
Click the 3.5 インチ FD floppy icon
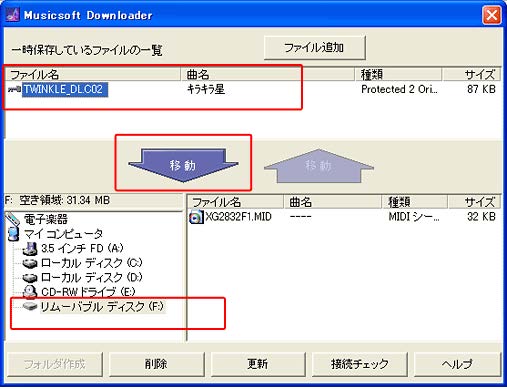30,248
